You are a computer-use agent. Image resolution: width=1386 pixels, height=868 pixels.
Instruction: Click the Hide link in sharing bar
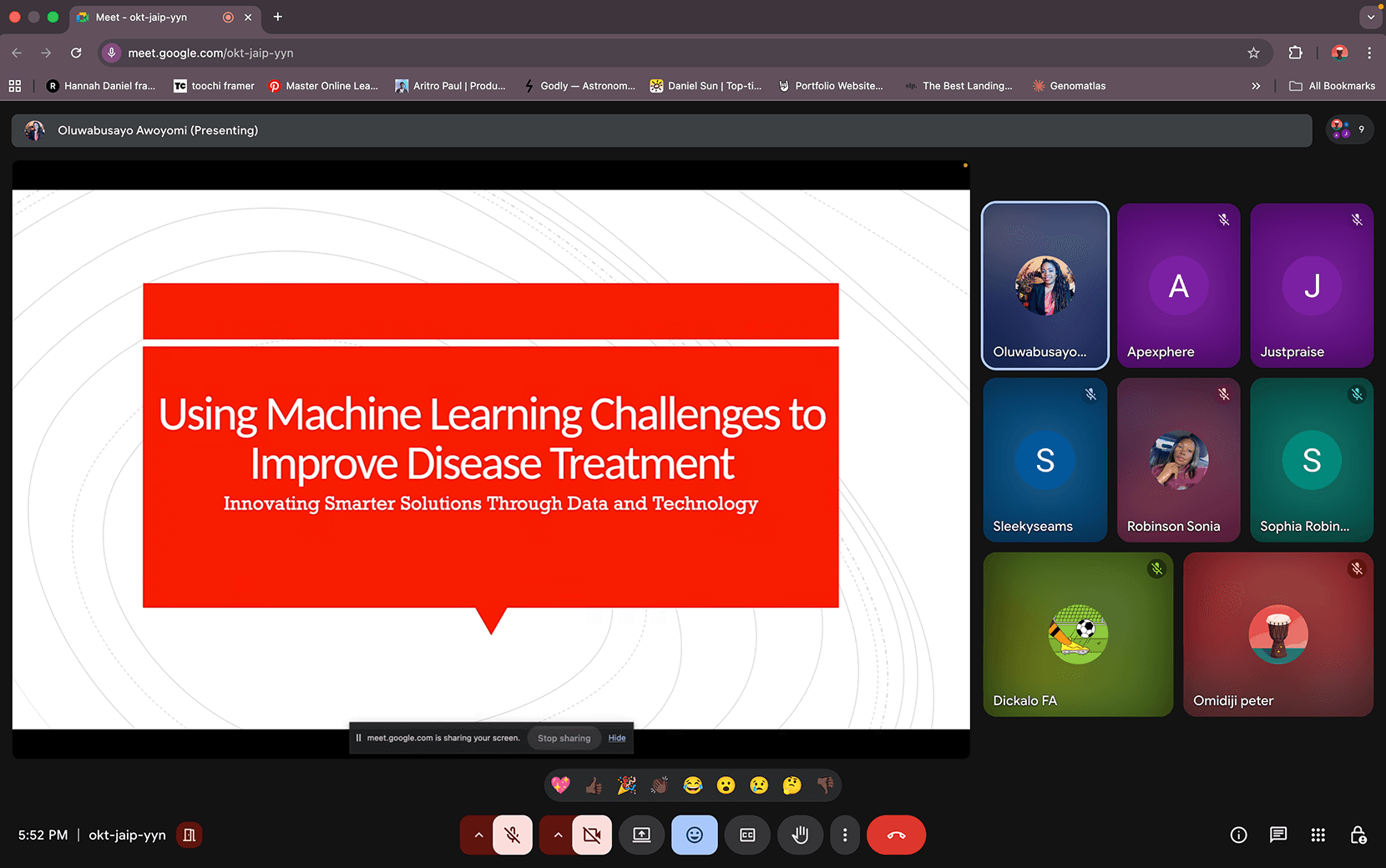coord(617,738)
